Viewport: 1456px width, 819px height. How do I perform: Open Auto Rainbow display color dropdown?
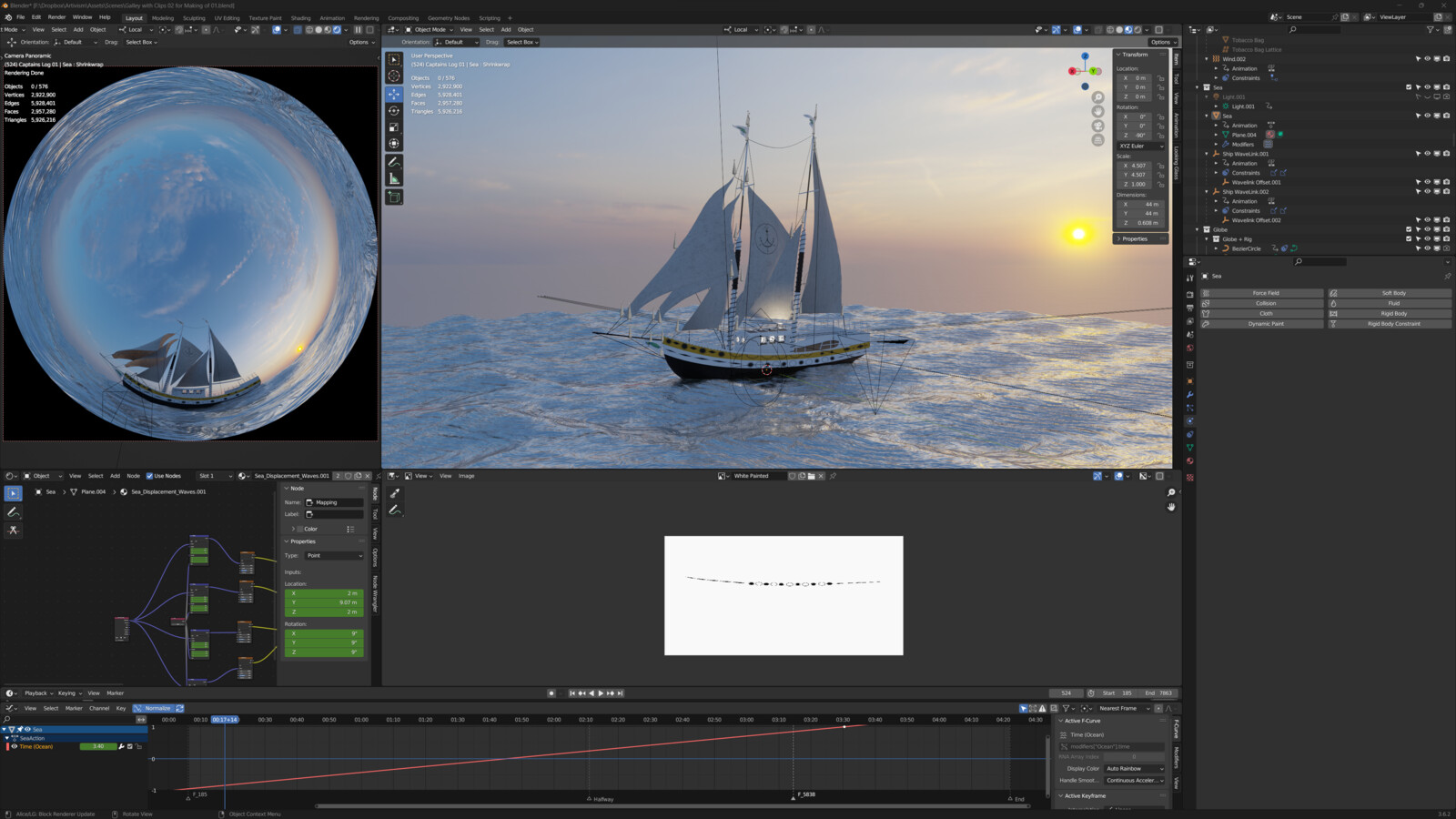tap(1135, 768)
